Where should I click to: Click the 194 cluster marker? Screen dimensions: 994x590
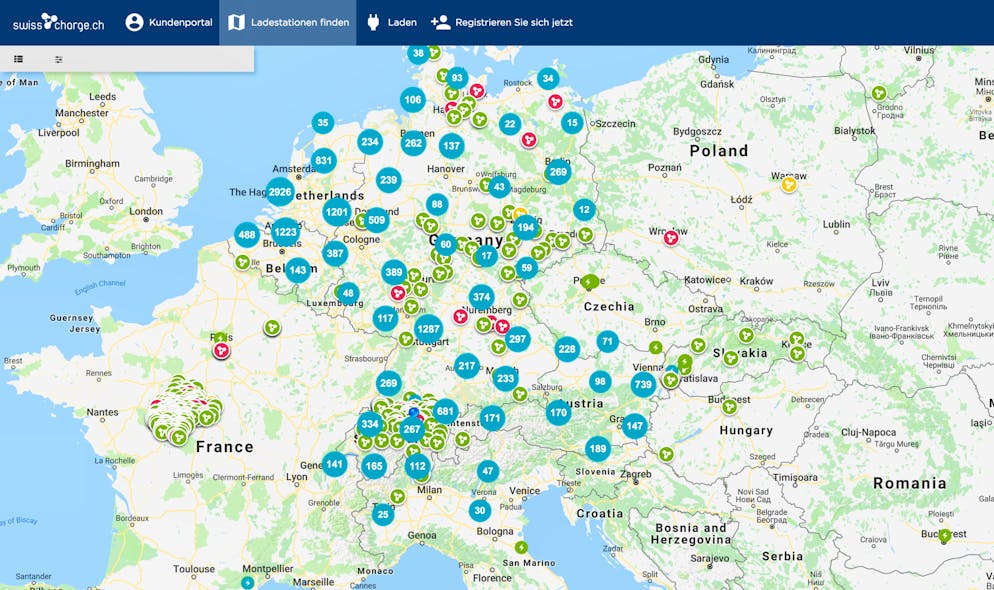tap(525, 228)
